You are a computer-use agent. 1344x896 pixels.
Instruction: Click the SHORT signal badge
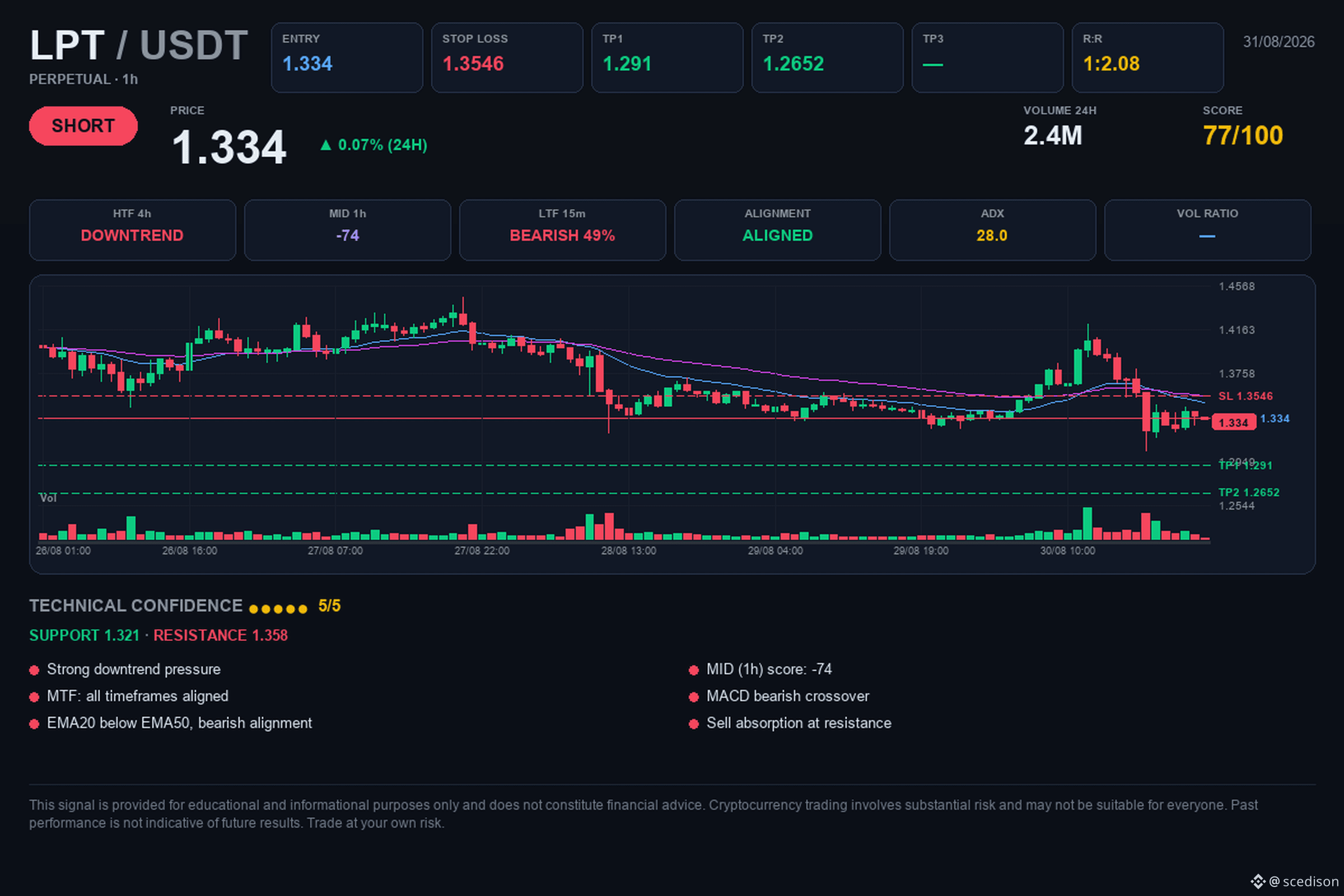(83, 125)
